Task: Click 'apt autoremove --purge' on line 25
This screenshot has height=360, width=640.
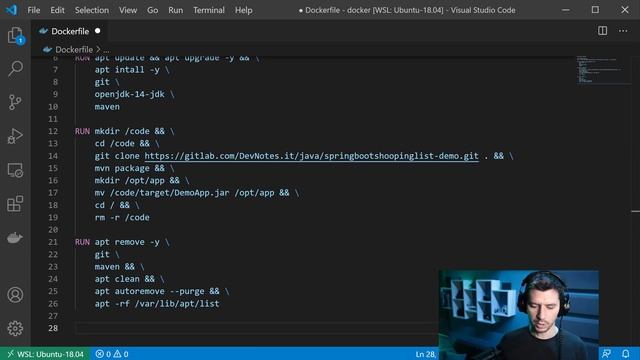Action: tap(149, 291)
